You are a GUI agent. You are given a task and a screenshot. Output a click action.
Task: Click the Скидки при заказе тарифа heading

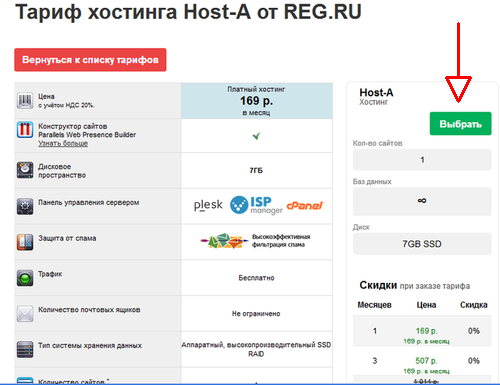point(415,285)
